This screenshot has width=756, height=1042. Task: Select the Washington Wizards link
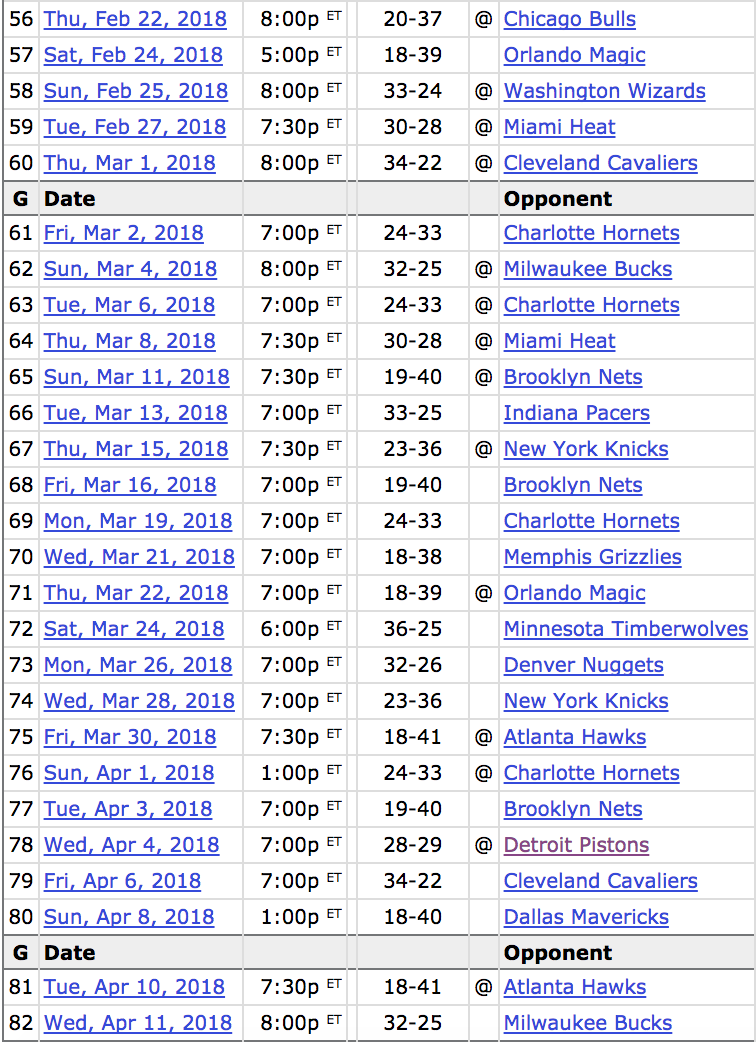[604, 91]
